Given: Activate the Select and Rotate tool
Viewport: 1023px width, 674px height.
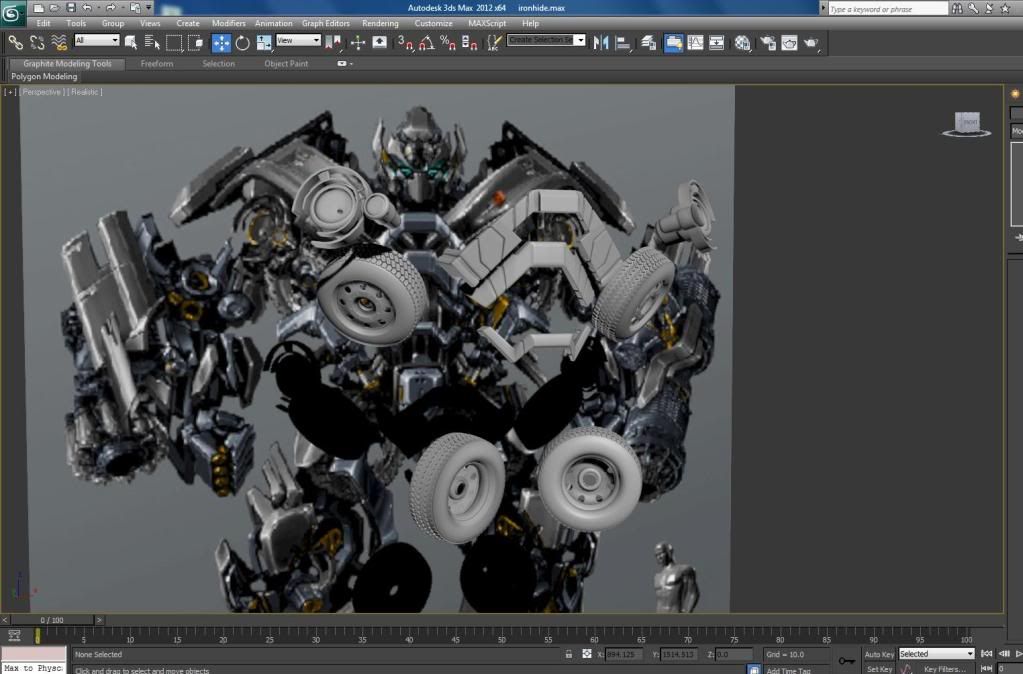Looking at the screenshot, I should [243, 43].
